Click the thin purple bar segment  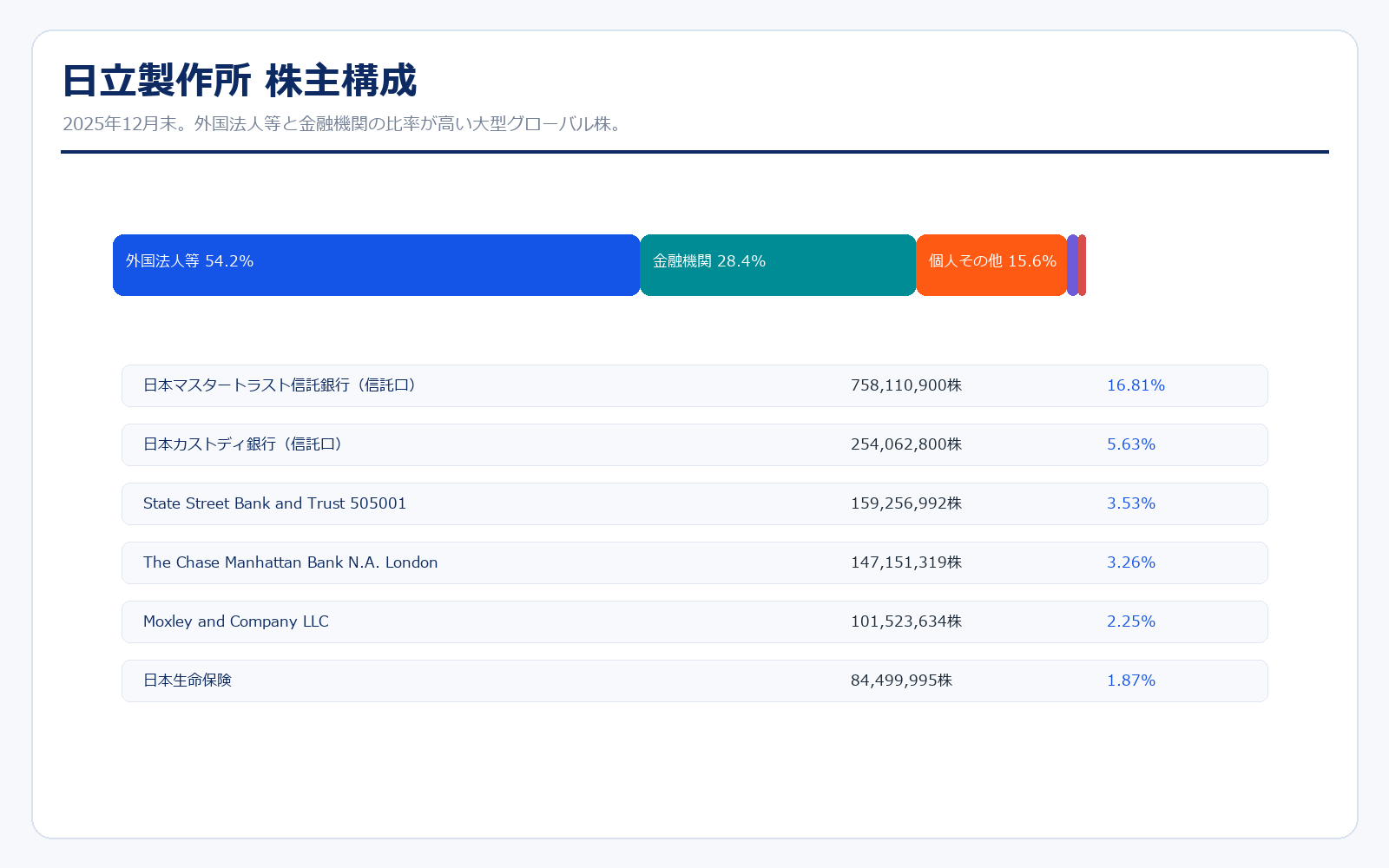pos(1073,265)
